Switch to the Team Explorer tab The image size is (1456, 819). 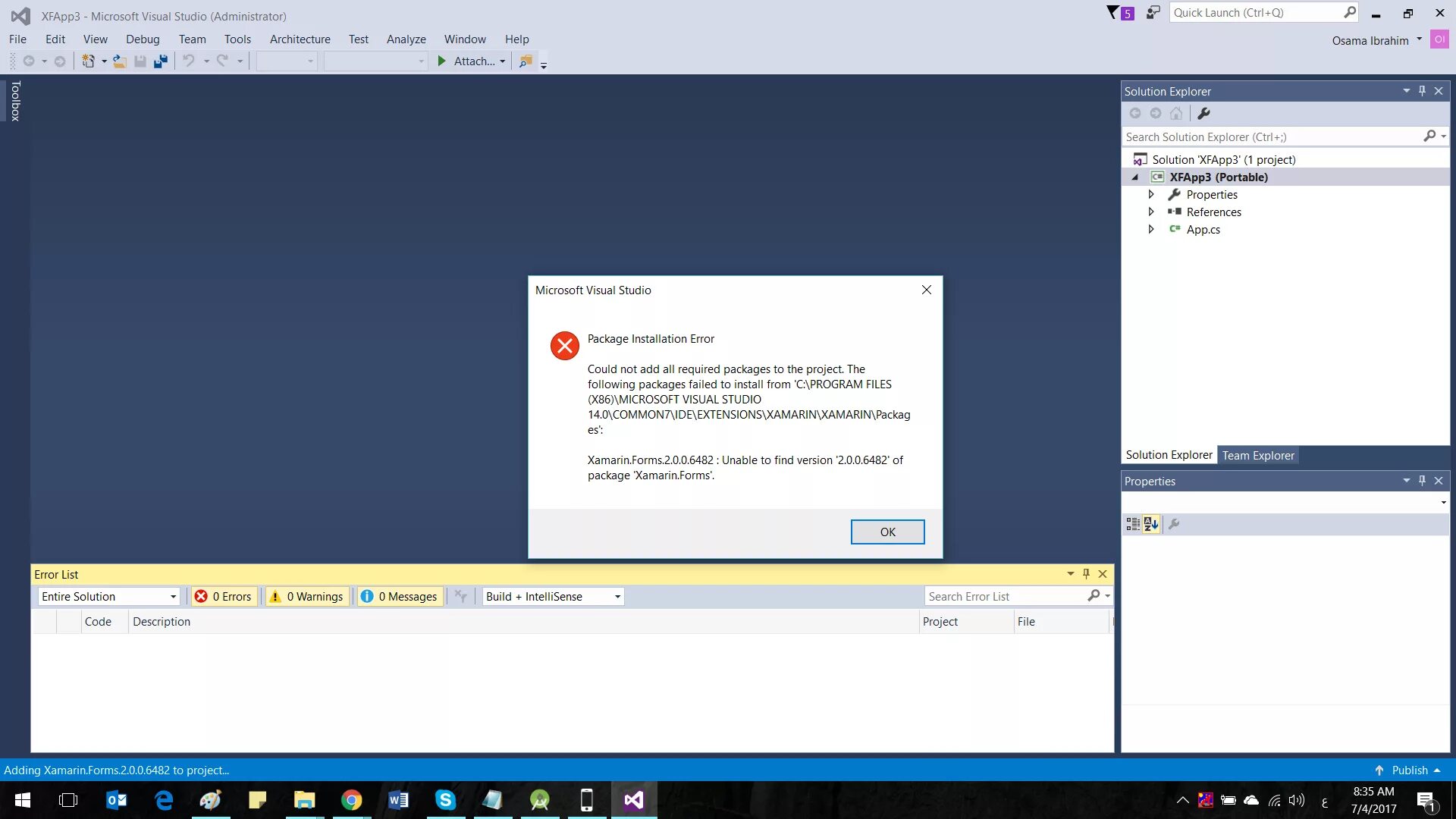[x=1258, y=455]
